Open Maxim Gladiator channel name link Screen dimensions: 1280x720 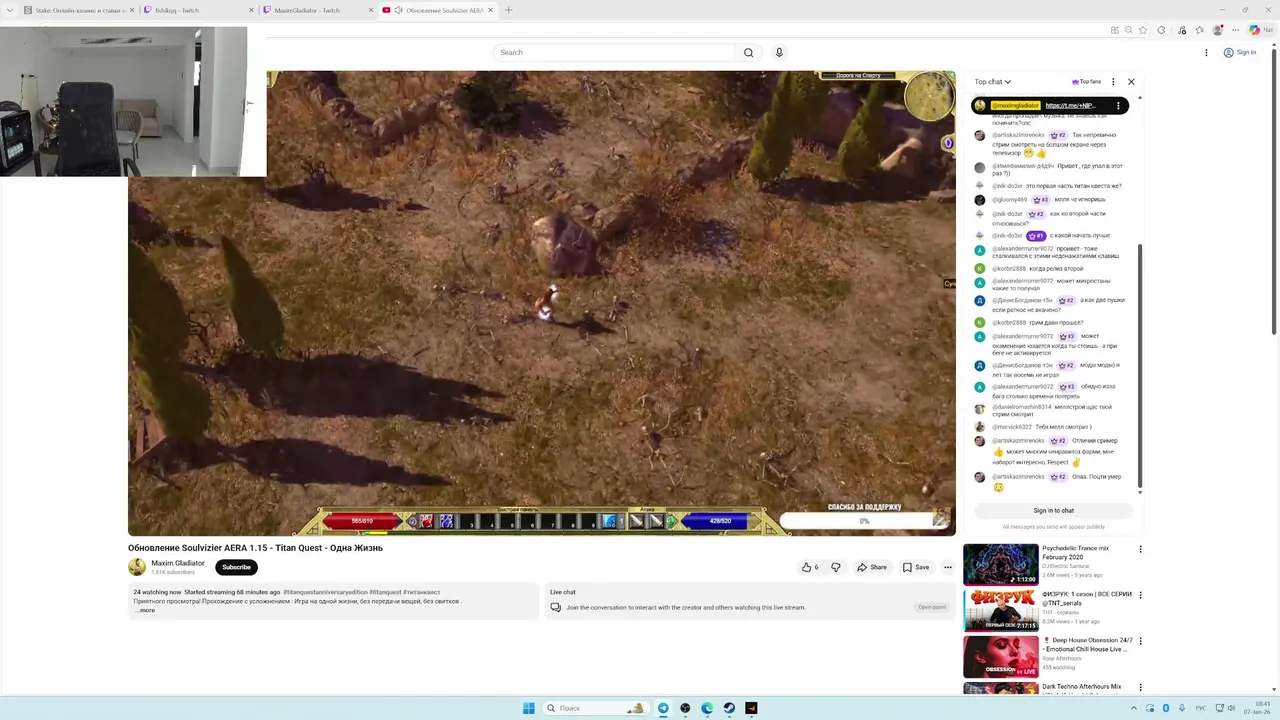178,563
